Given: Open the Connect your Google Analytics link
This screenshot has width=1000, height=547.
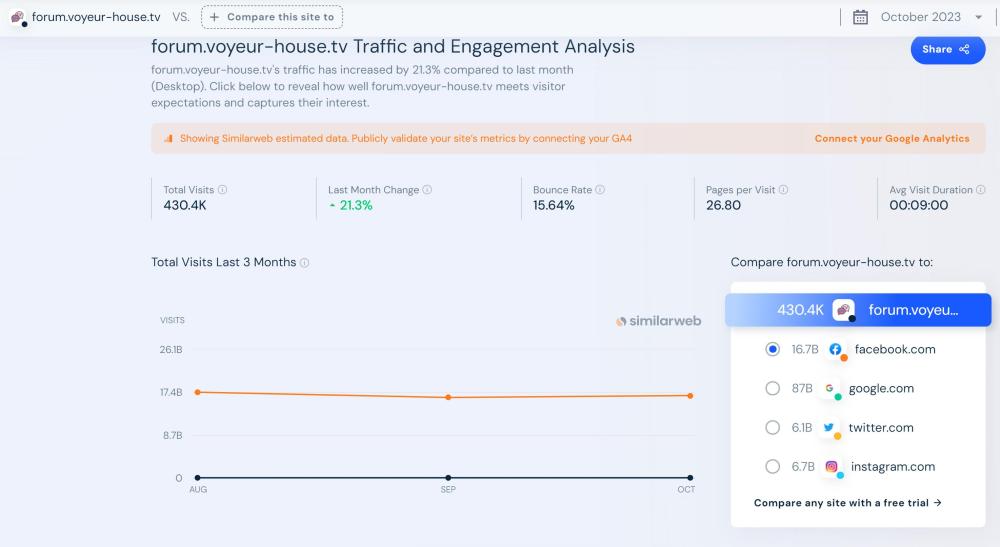Looking at the screenshot, I should tap(892, 139).
